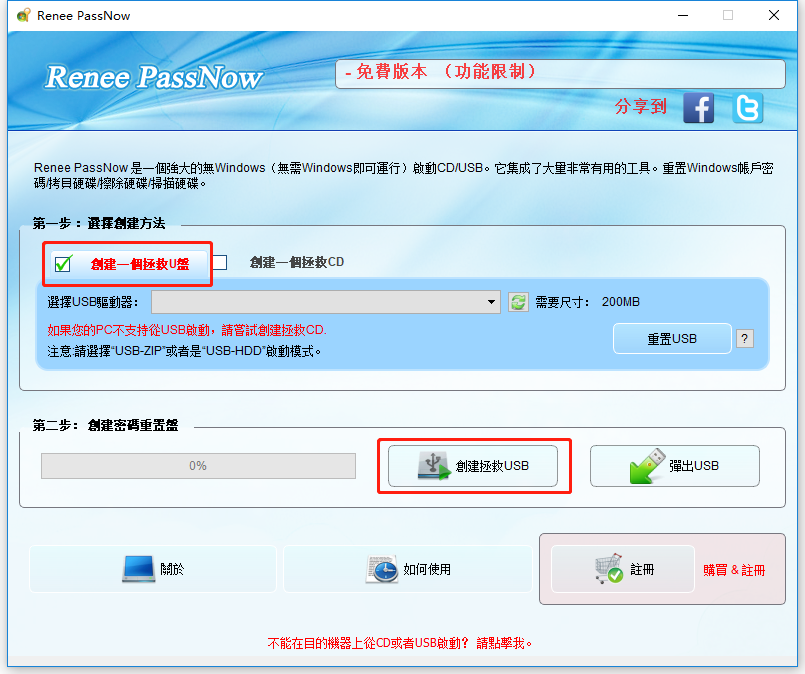
Task: Enable the 創建一個拯救U盤 checkbox
Action: [x=63, y=264]
